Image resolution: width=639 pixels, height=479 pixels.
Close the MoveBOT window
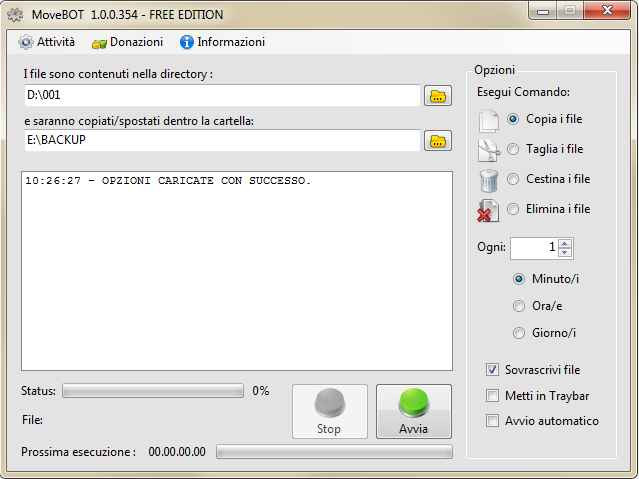pos(607,11)
